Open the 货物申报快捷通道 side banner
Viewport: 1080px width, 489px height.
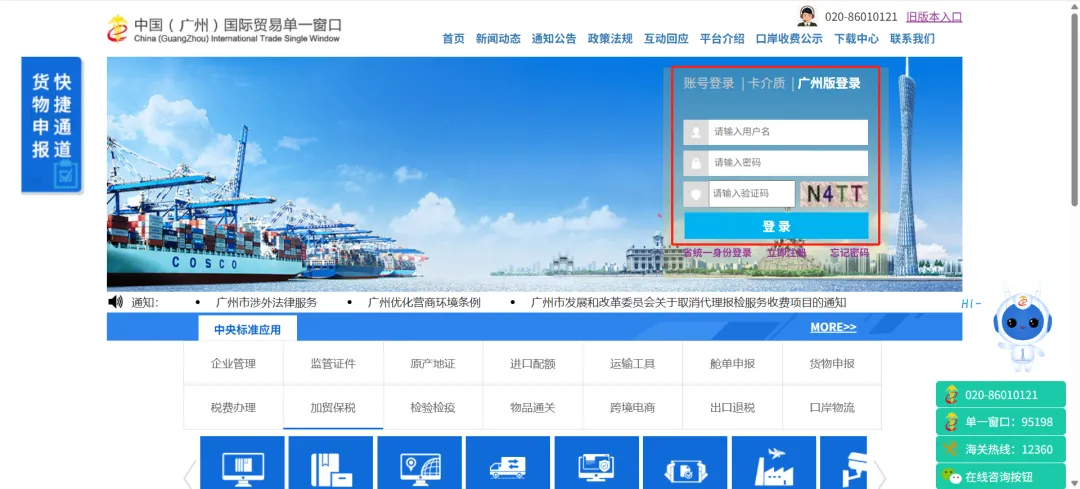click(52, 125)
